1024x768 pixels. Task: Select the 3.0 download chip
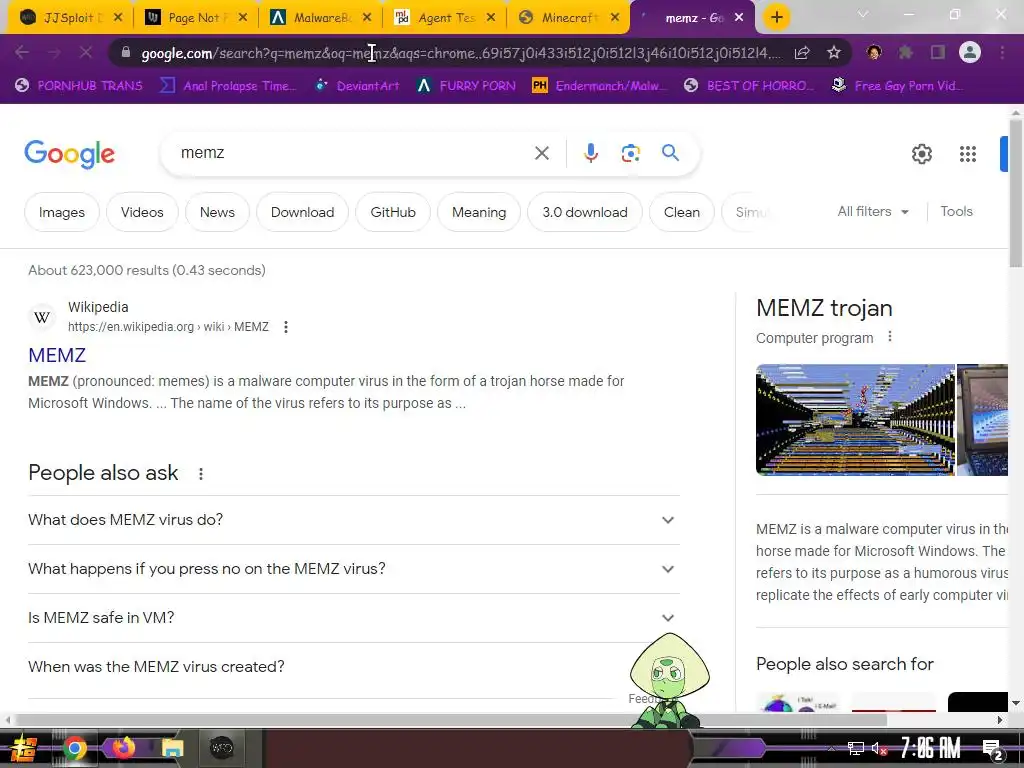tap(584, 212)
